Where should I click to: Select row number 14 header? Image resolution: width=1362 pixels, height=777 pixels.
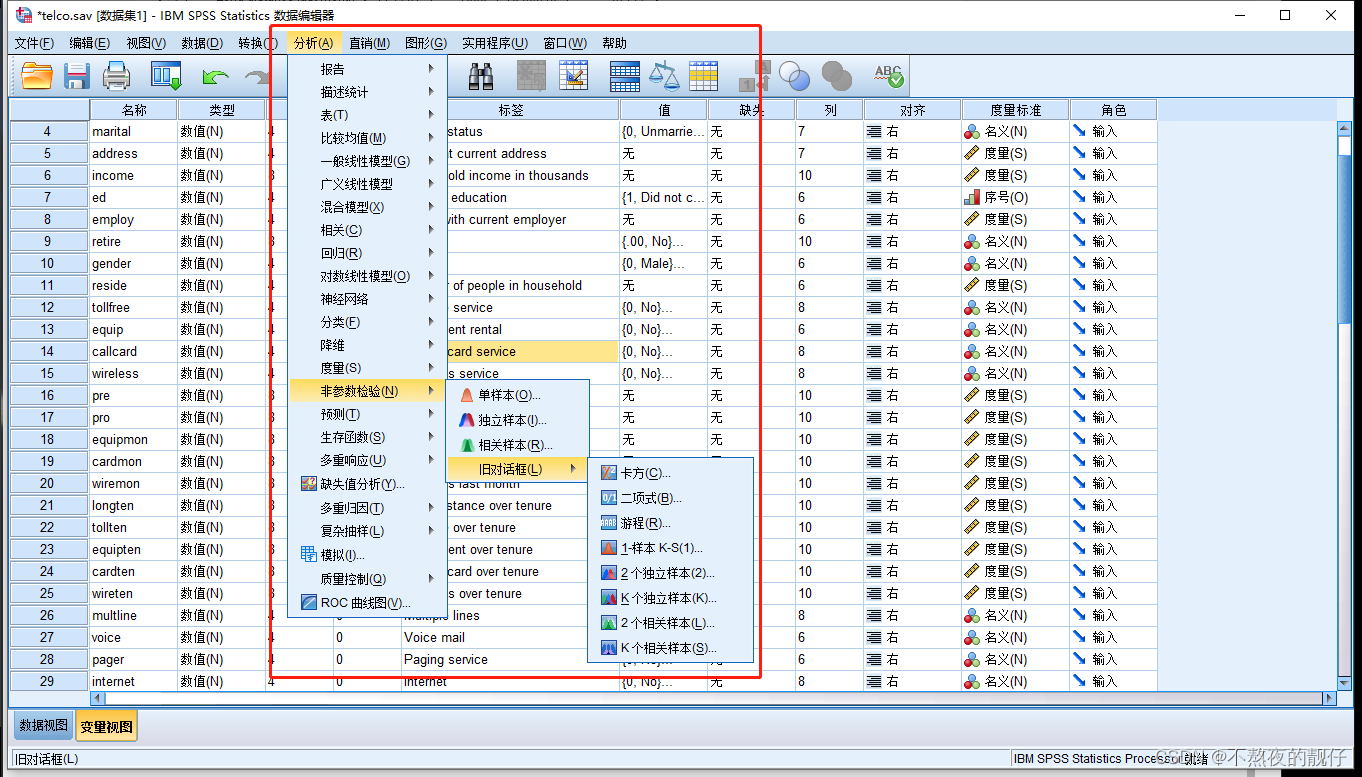[x=49, y=351]
